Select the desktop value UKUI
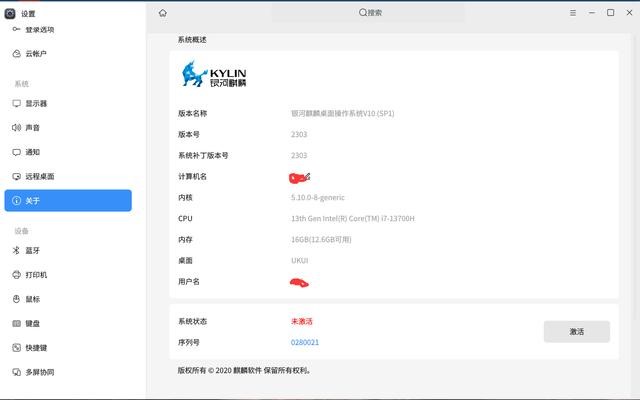This screenshot has height=400, width=640. 299,260
